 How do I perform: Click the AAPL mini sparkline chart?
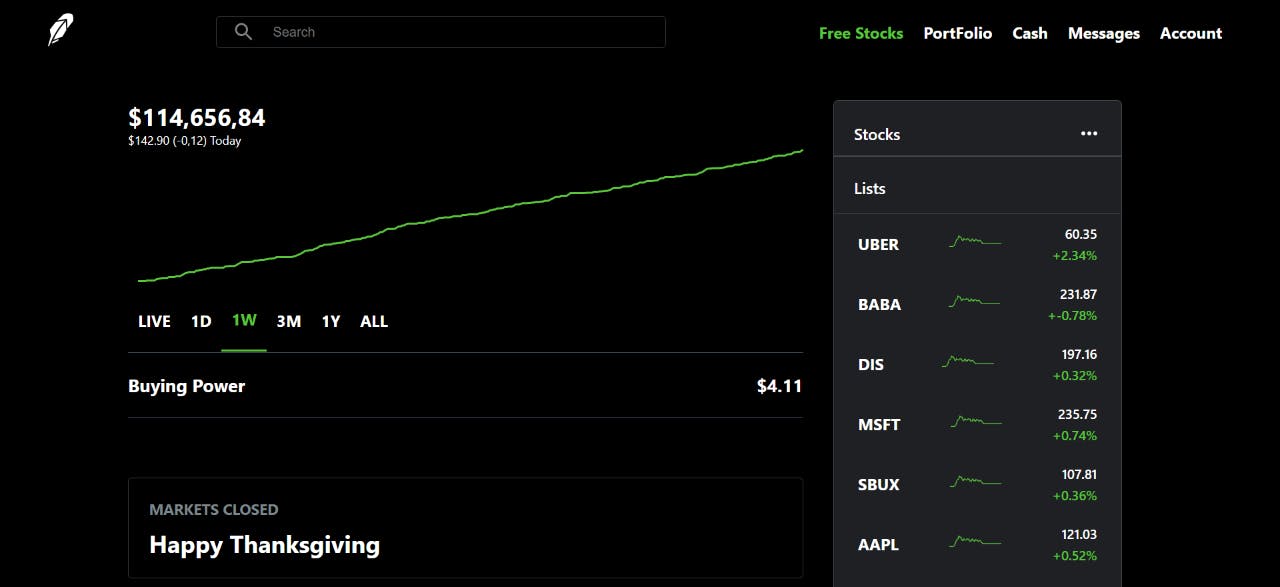pos(975,542)
